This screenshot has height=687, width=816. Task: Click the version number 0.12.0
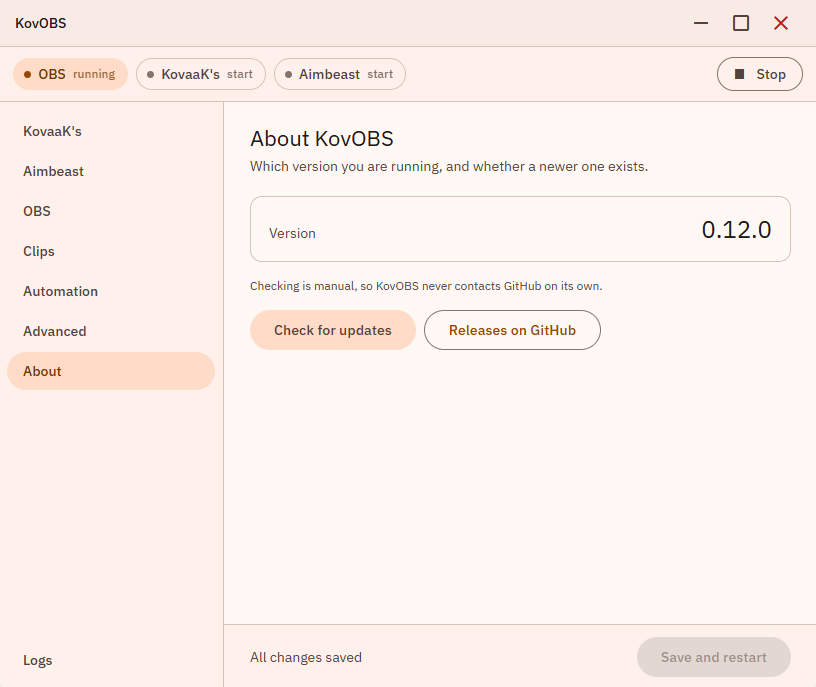[x=736, y=230]
